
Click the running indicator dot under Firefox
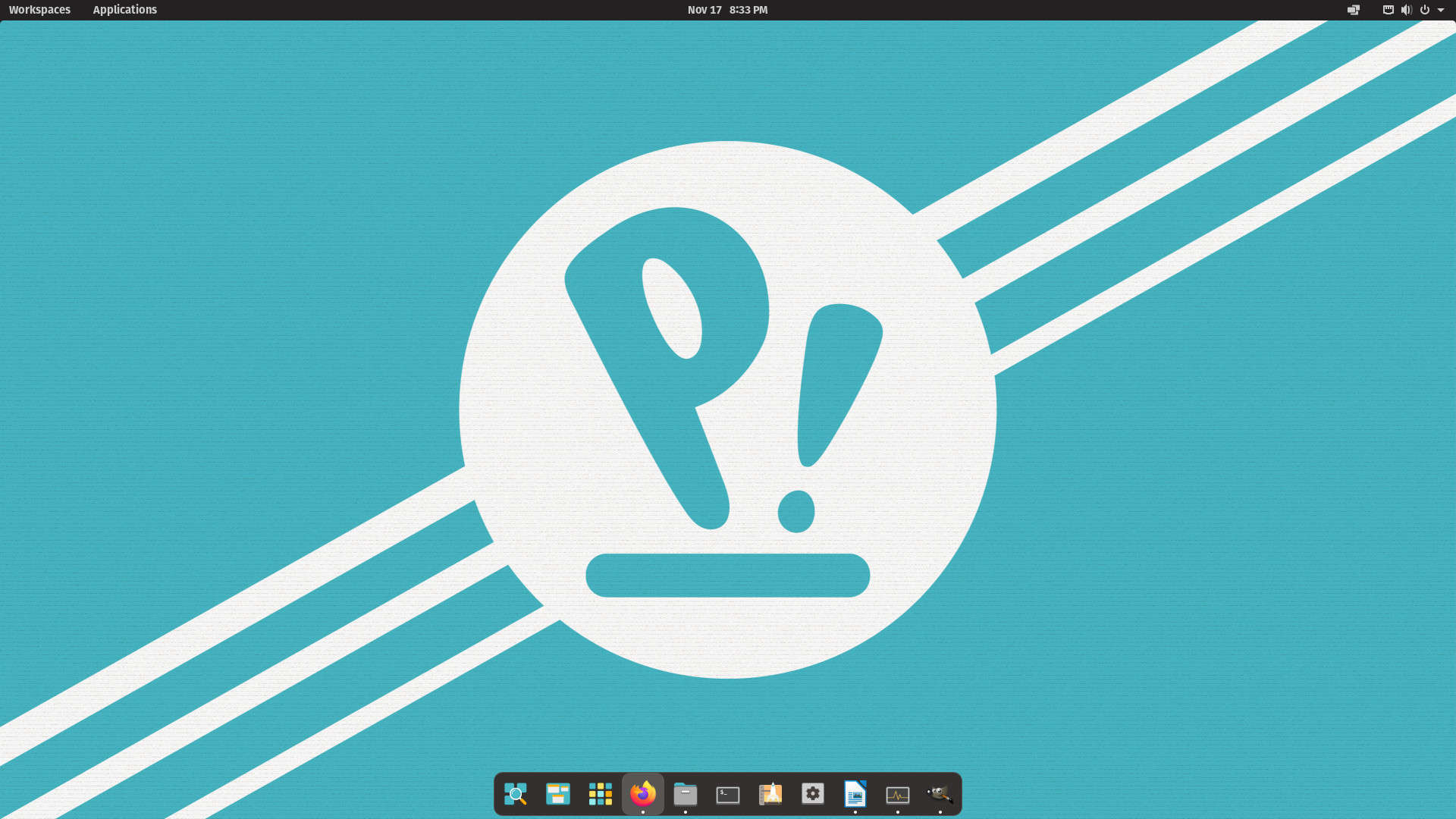pos(642,811)
